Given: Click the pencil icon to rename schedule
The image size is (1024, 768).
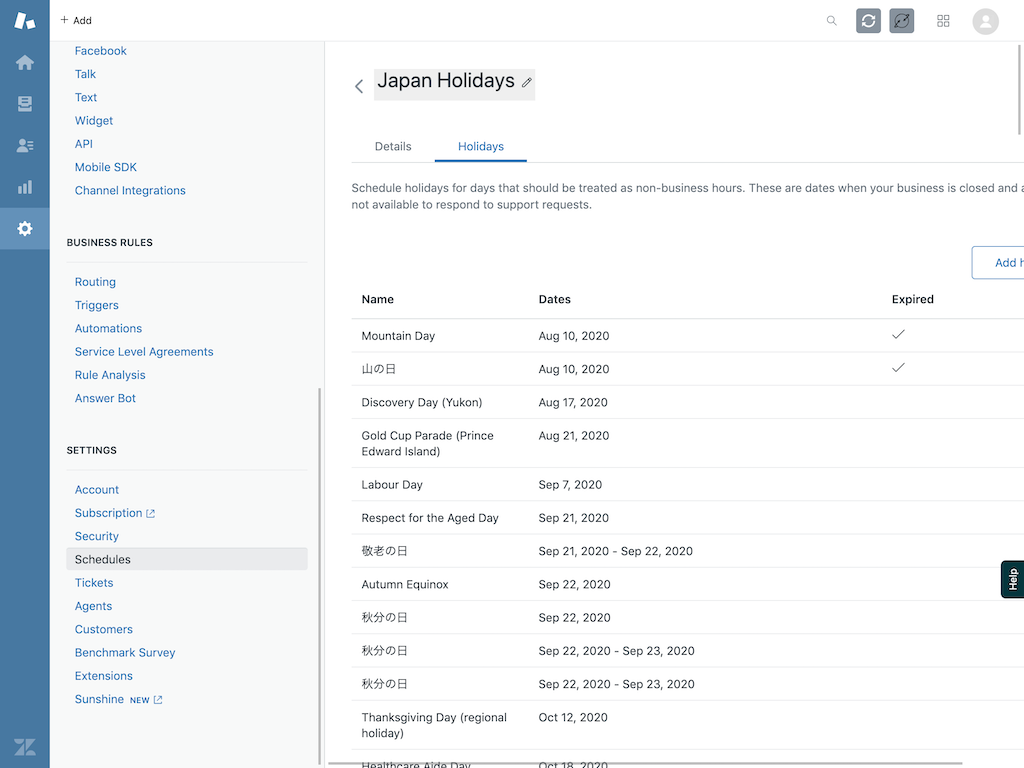Looking at the screenshot, I should pos(527,83).
